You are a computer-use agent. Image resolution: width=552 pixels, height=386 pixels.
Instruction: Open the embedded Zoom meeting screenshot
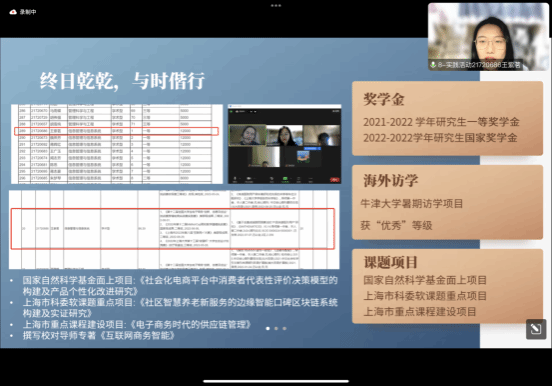click(284, 144)
